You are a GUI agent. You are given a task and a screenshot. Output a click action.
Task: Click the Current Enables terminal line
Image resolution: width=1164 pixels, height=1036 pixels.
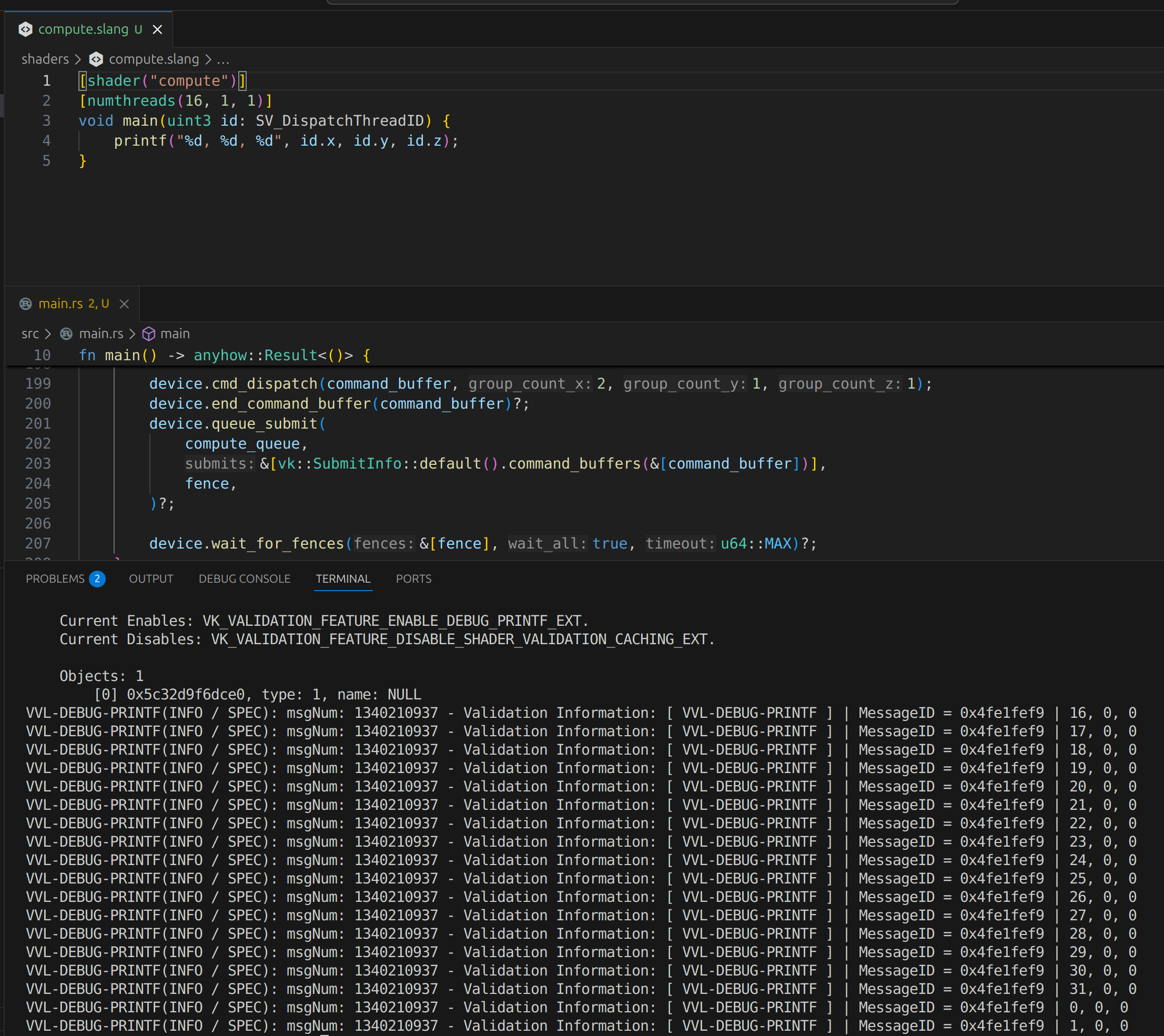324,621
